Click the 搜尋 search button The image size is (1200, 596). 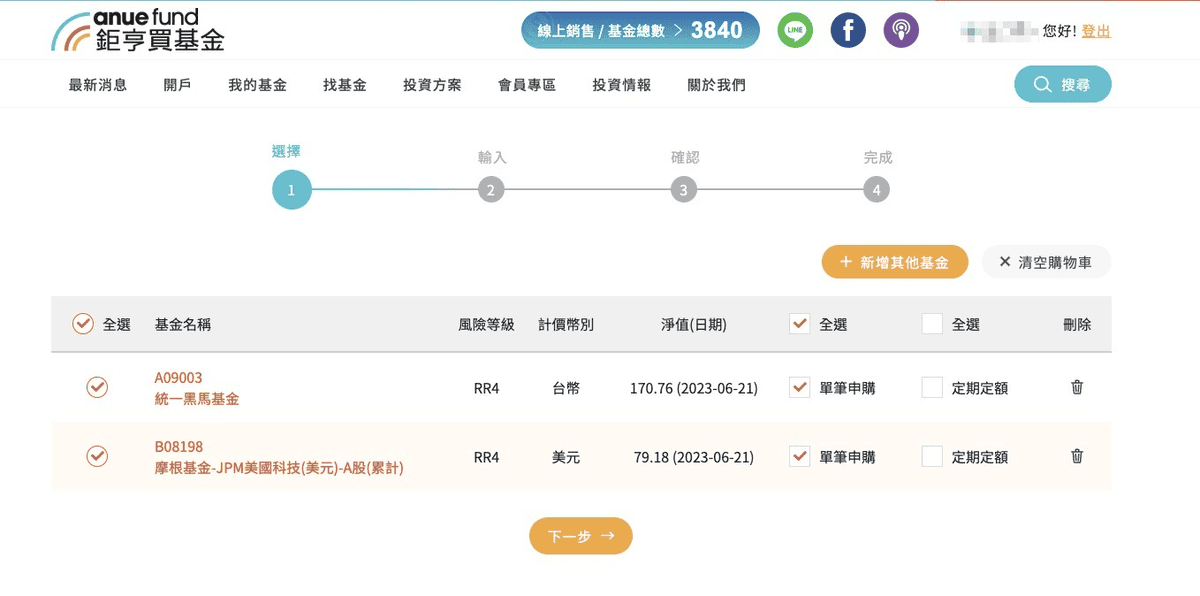(1062, 85)
